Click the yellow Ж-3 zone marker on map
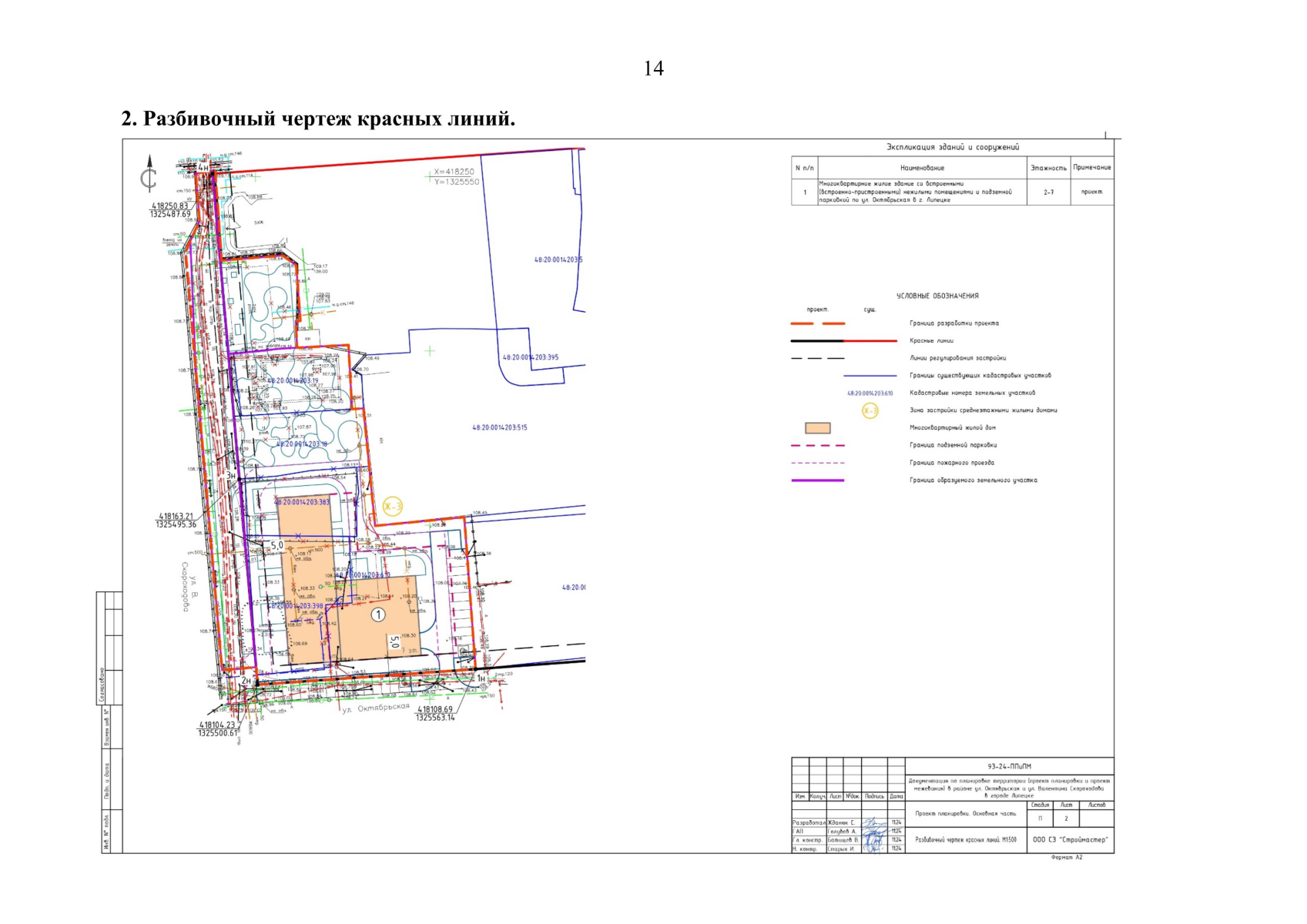The image size is (1307, 924). pyautogui.click(x=393, y=507)
